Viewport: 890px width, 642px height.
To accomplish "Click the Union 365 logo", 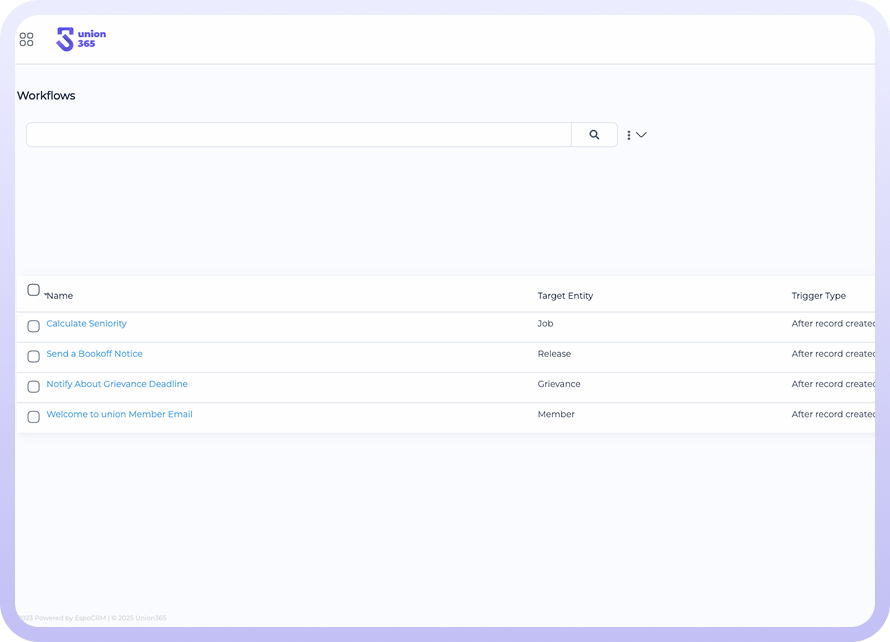I will pyautogui.click(x=81, y=39).
